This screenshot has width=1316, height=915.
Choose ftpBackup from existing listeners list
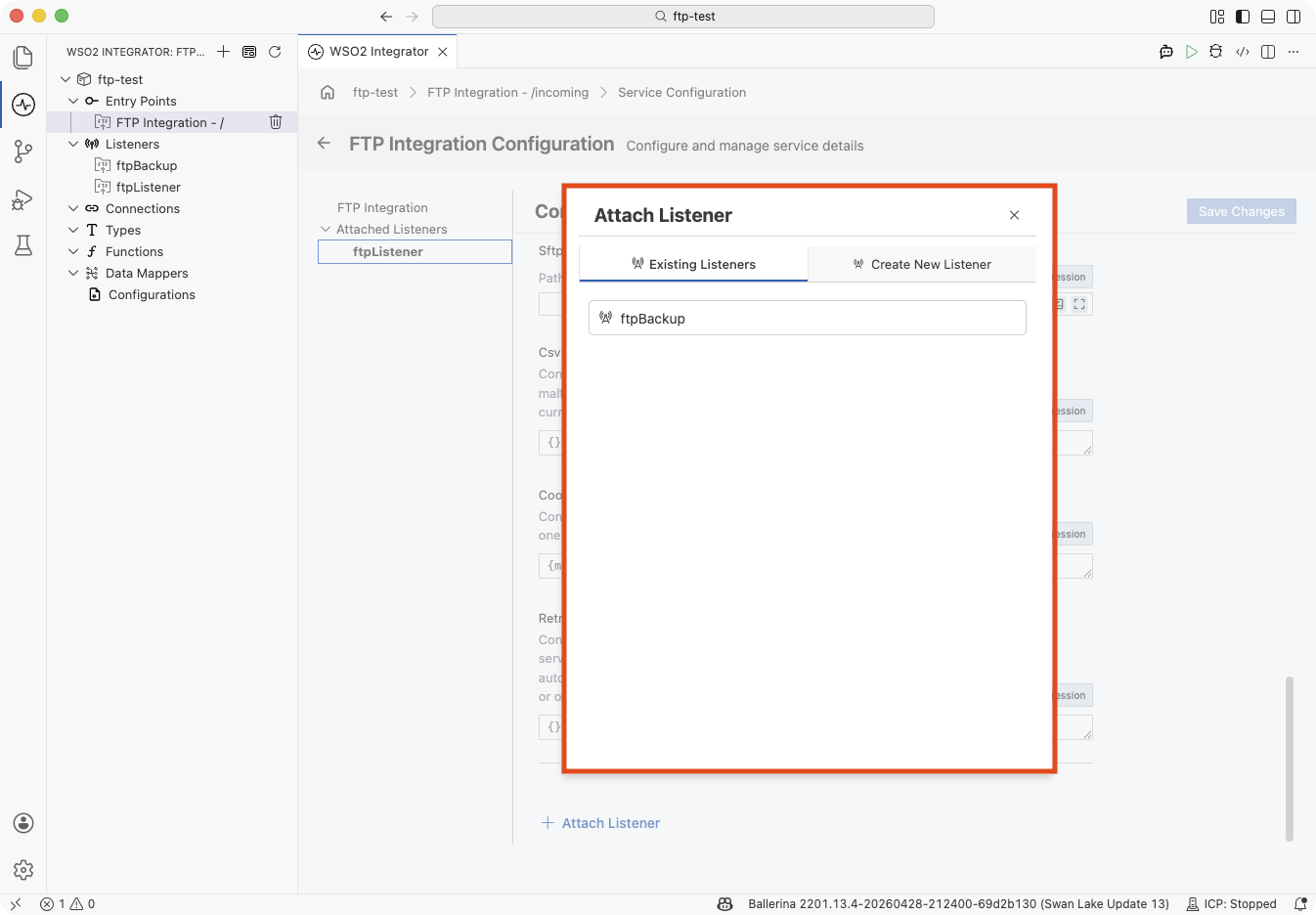click(x=808, y=318)
